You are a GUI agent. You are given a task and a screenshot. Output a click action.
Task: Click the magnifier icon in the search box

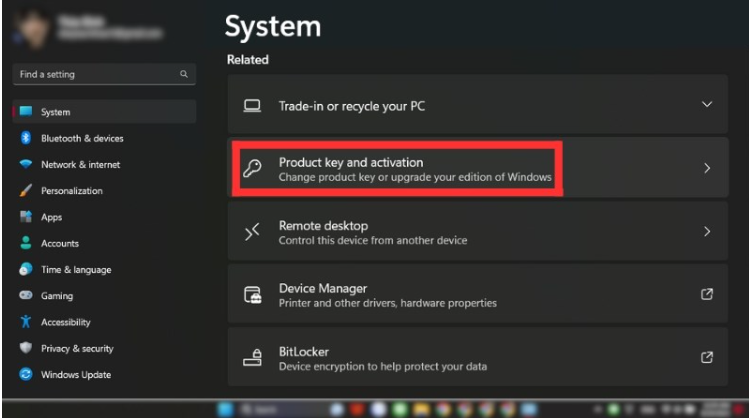(x=184, y=74)
